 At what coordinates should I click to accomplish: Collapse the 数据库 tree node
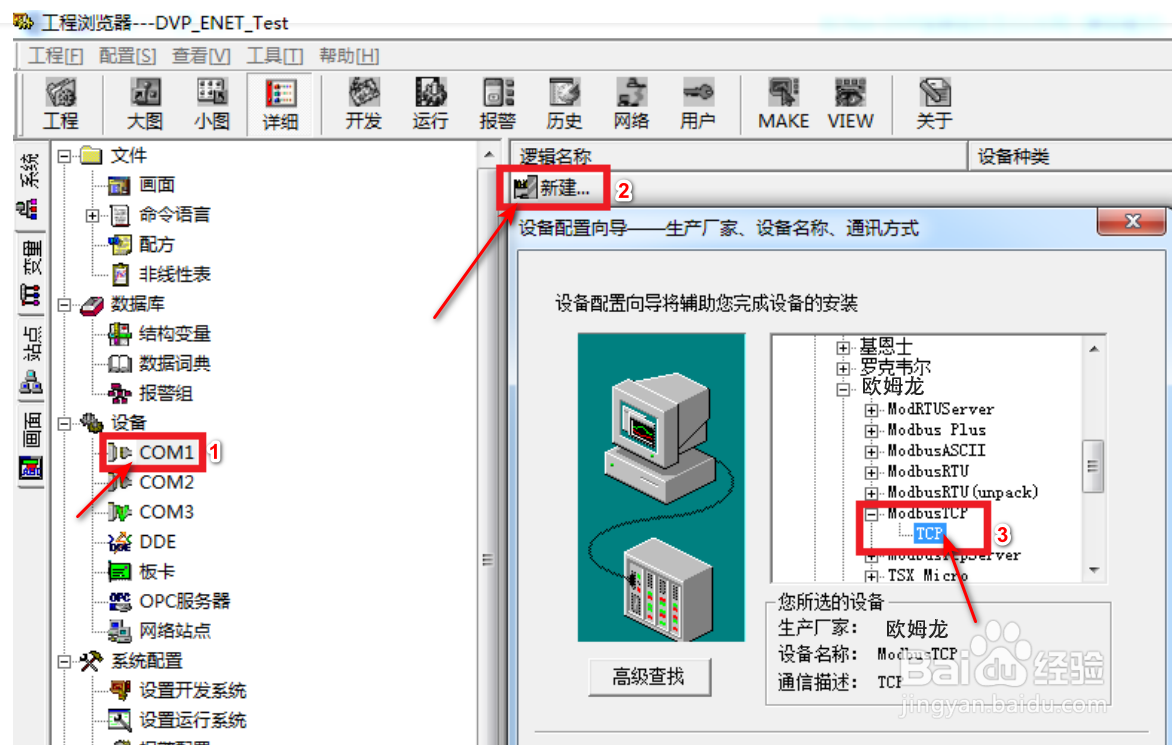(x=65, y=305)
